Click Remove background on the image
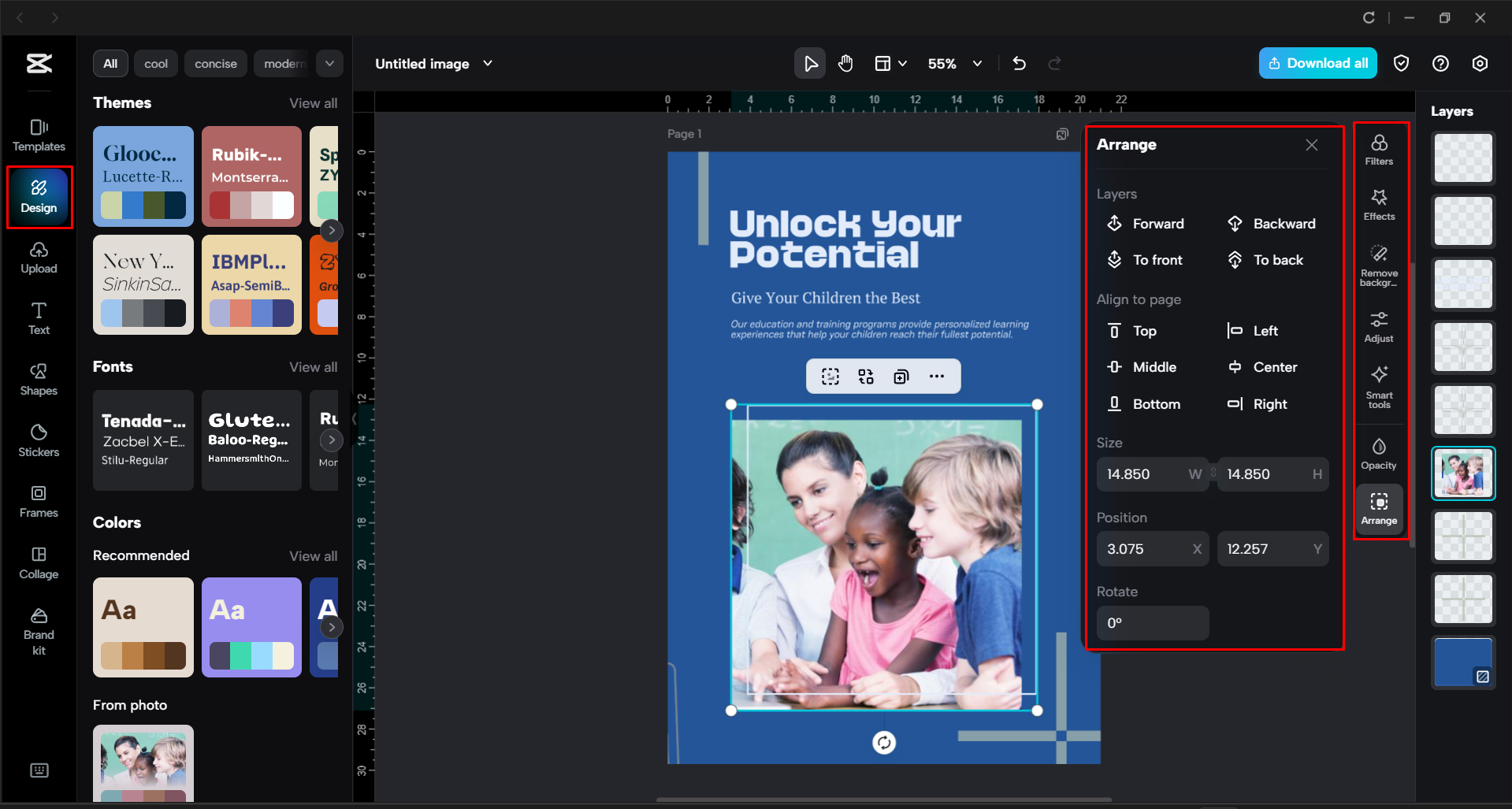The height and width of the screenshot is (809, 1512). [x=1379, y=264]
